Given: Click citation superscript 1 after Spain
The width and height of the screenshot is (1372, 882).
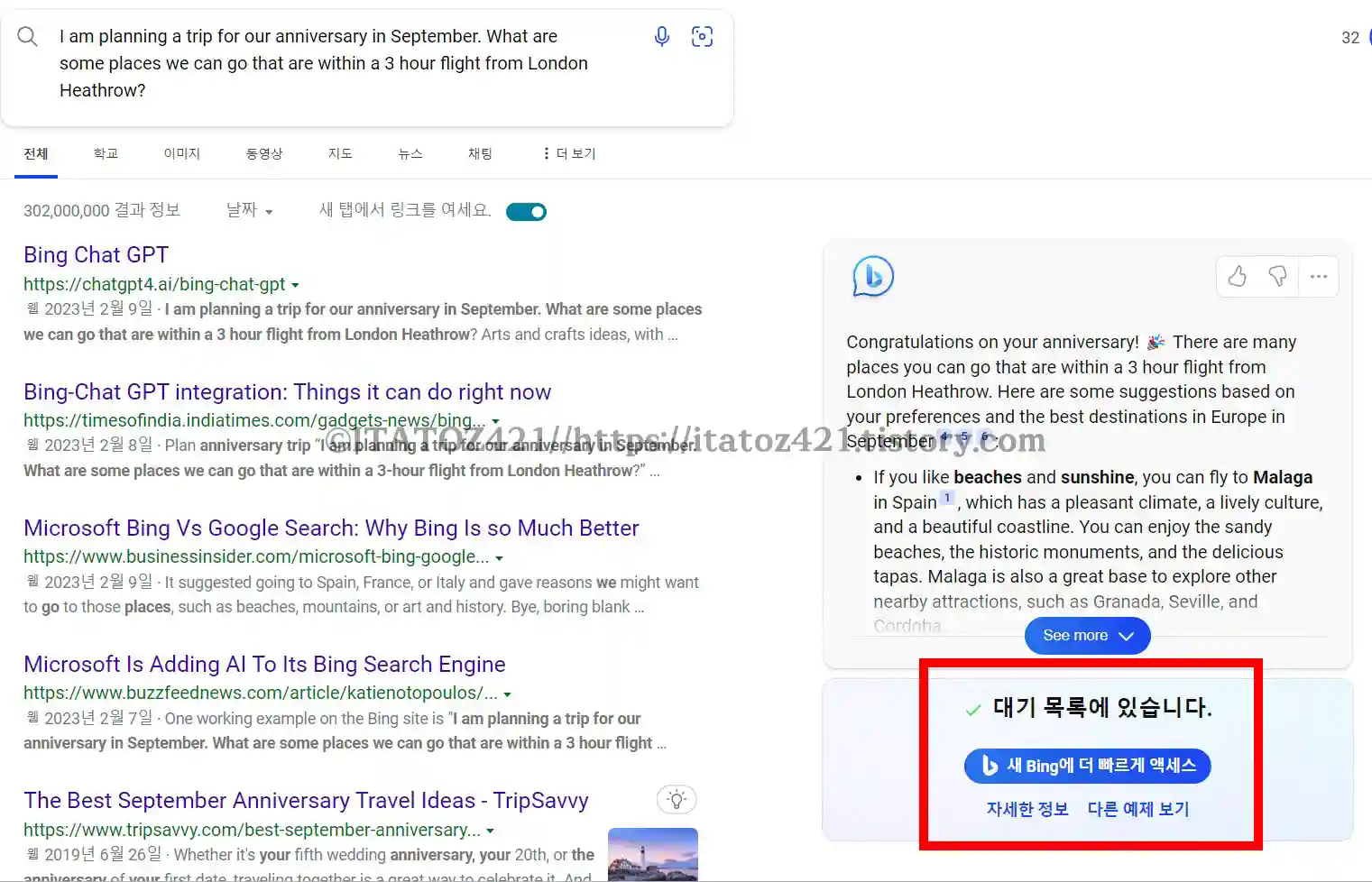Looking at the screenshot, I should 947,498.
